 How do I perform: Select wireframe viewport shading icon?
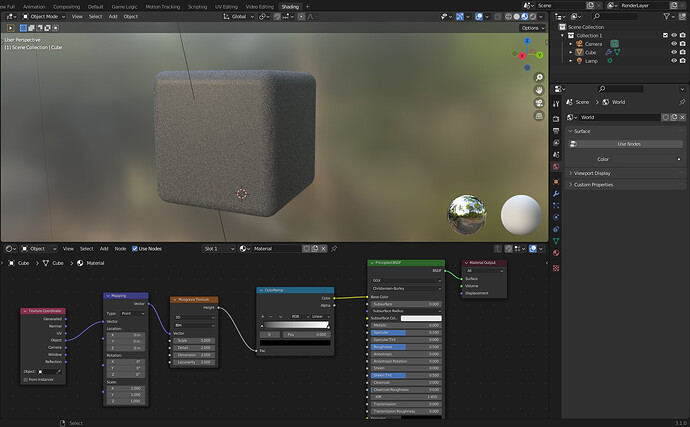(508, 17)
